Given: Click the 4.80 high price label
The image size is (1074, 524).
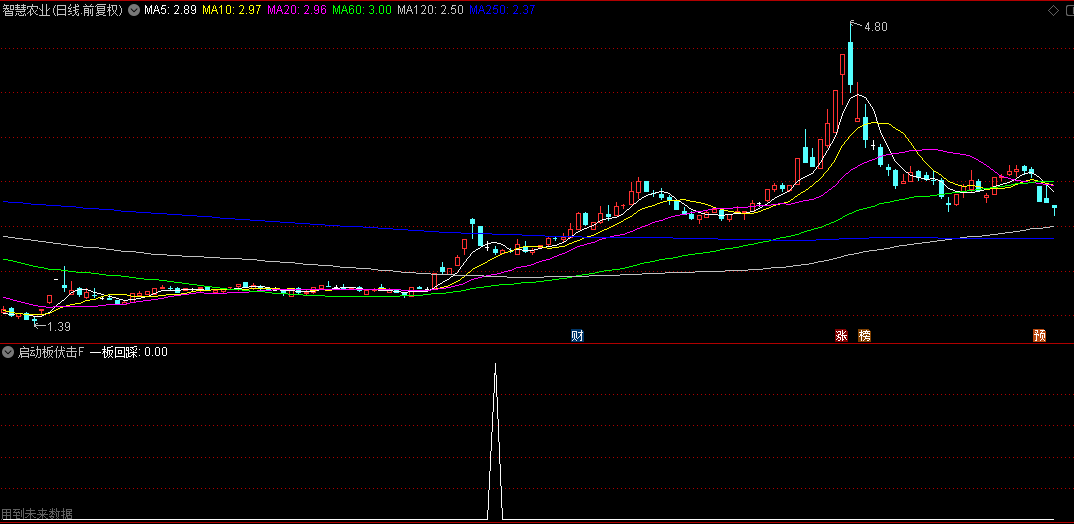Looking at the screenshot, I should (x=876, y=27).
